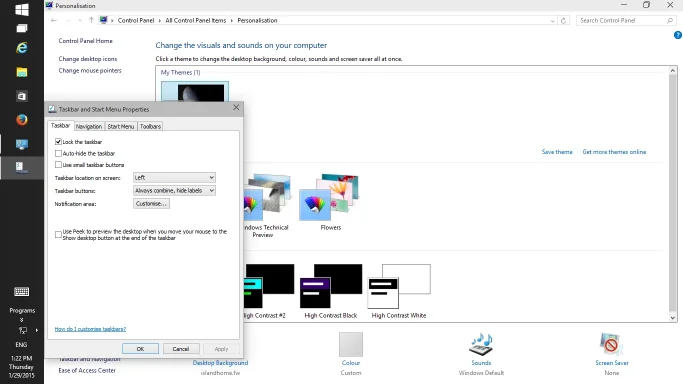Open the Windows Start button
Image resolution: width=683 pixels, height=384 pixels.
pos(21,9)
